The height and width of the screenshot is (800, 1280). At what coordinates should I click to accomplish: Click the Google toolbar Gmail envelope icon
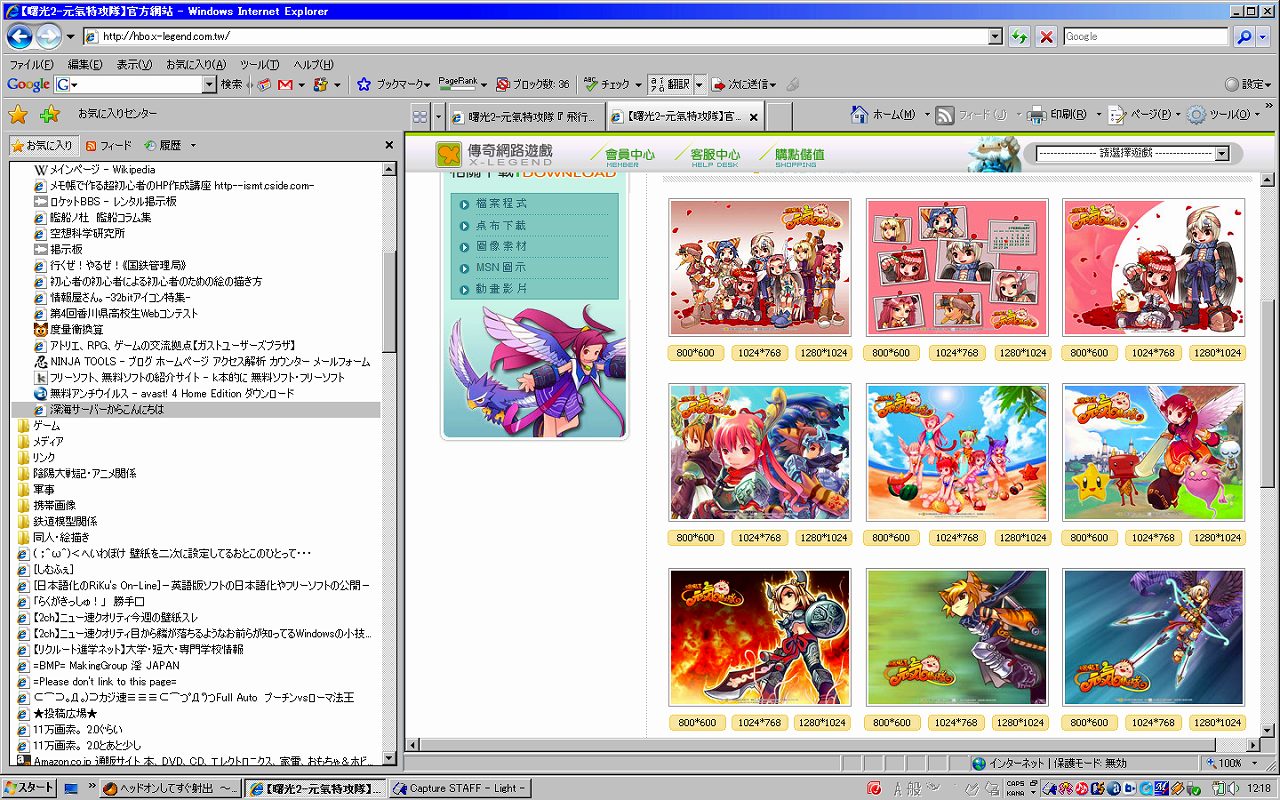[x=284, y=85]
